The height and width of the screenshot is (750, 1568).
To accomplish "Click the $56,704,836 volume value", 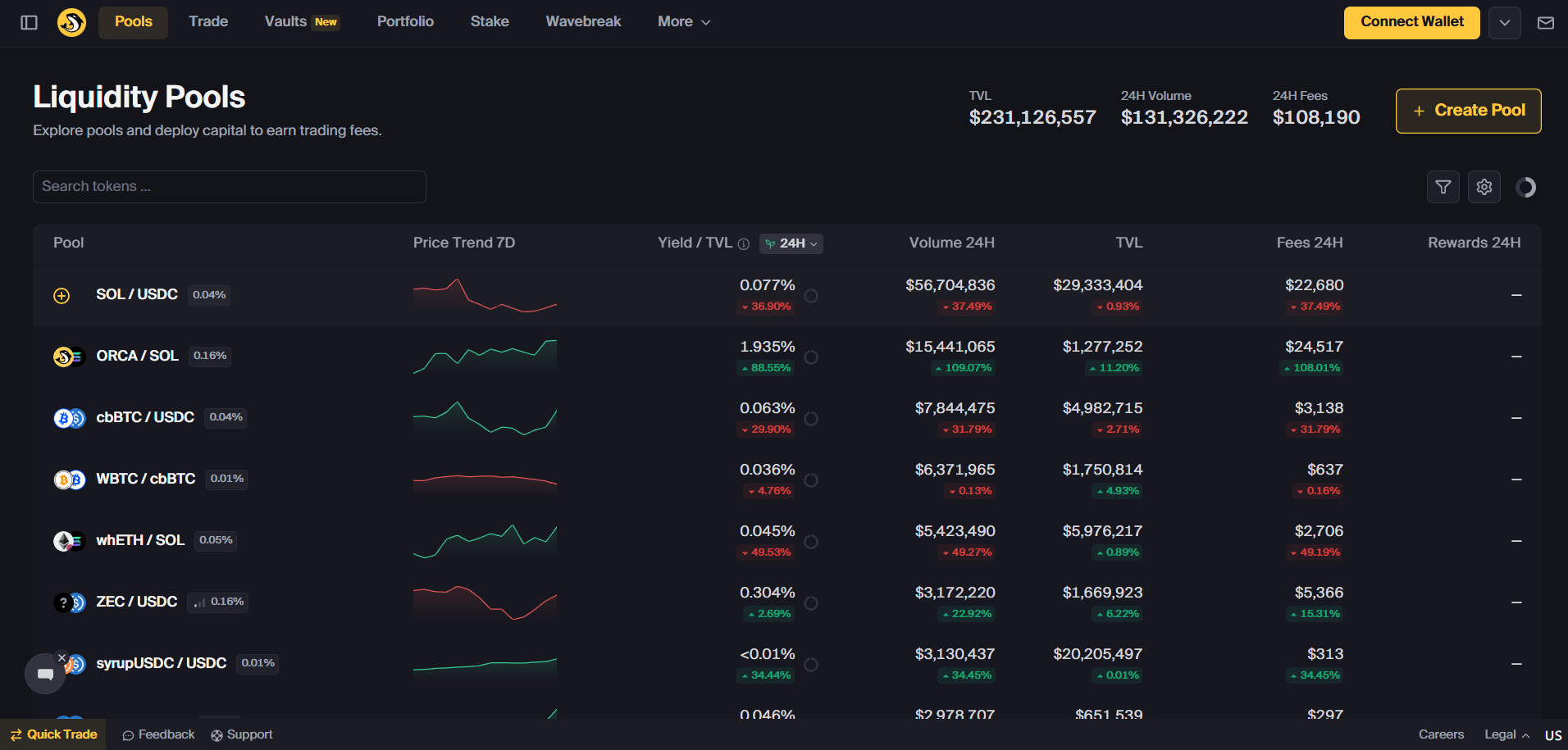I will pyautogui.click(x=950, y=285).
